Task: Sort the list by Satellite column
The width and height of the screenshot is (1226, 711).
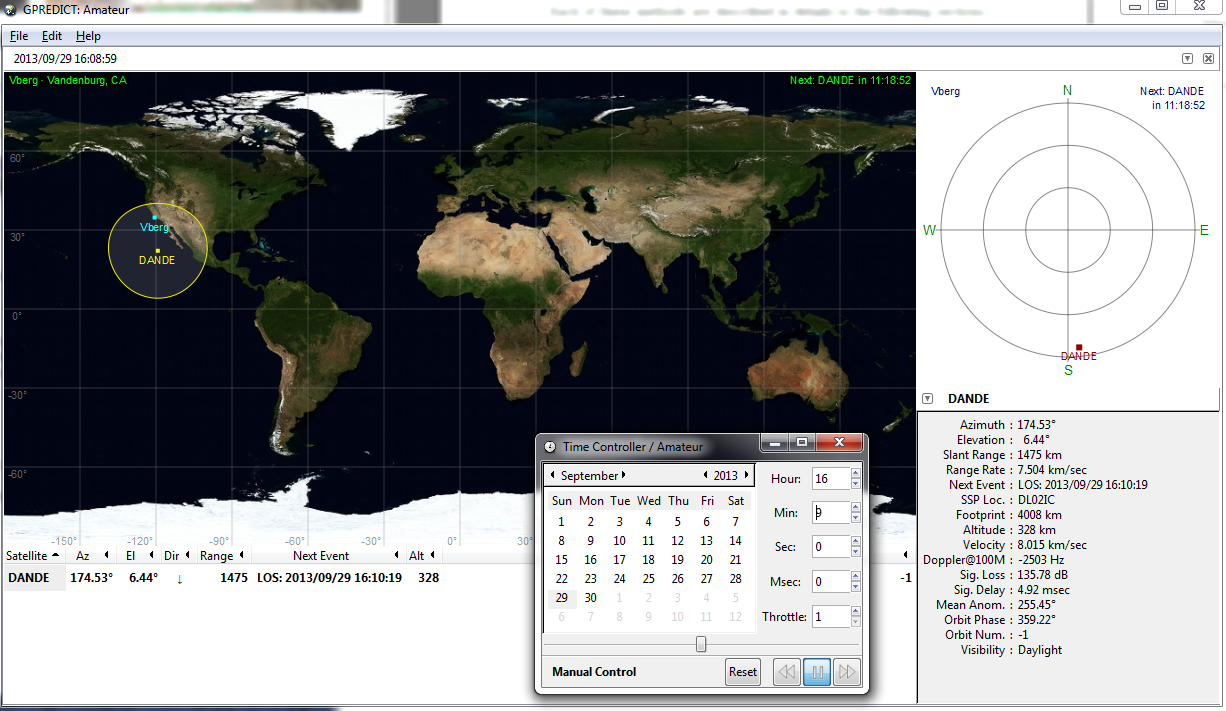Action: (32, 555)
